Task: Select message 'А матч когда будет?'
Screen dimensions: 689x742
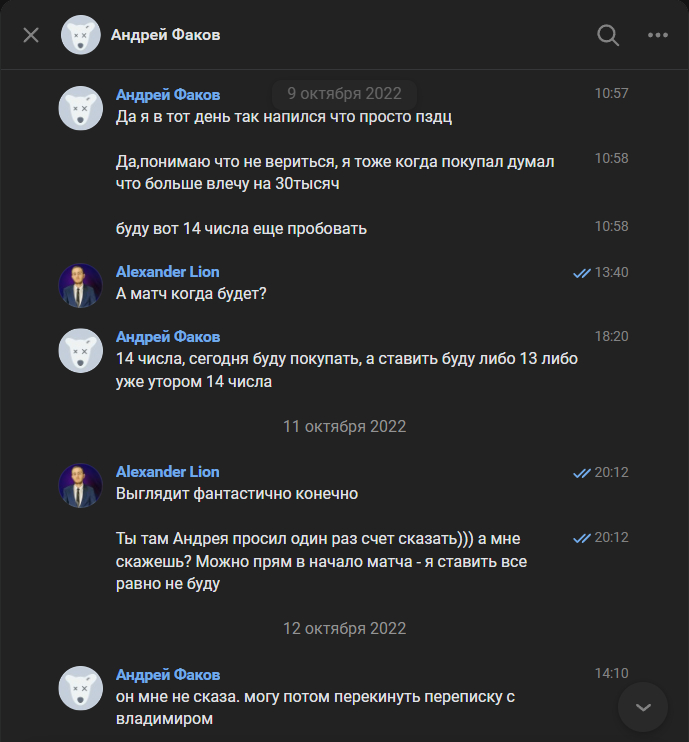Action: pyautogui.click(x=190, y=294)
